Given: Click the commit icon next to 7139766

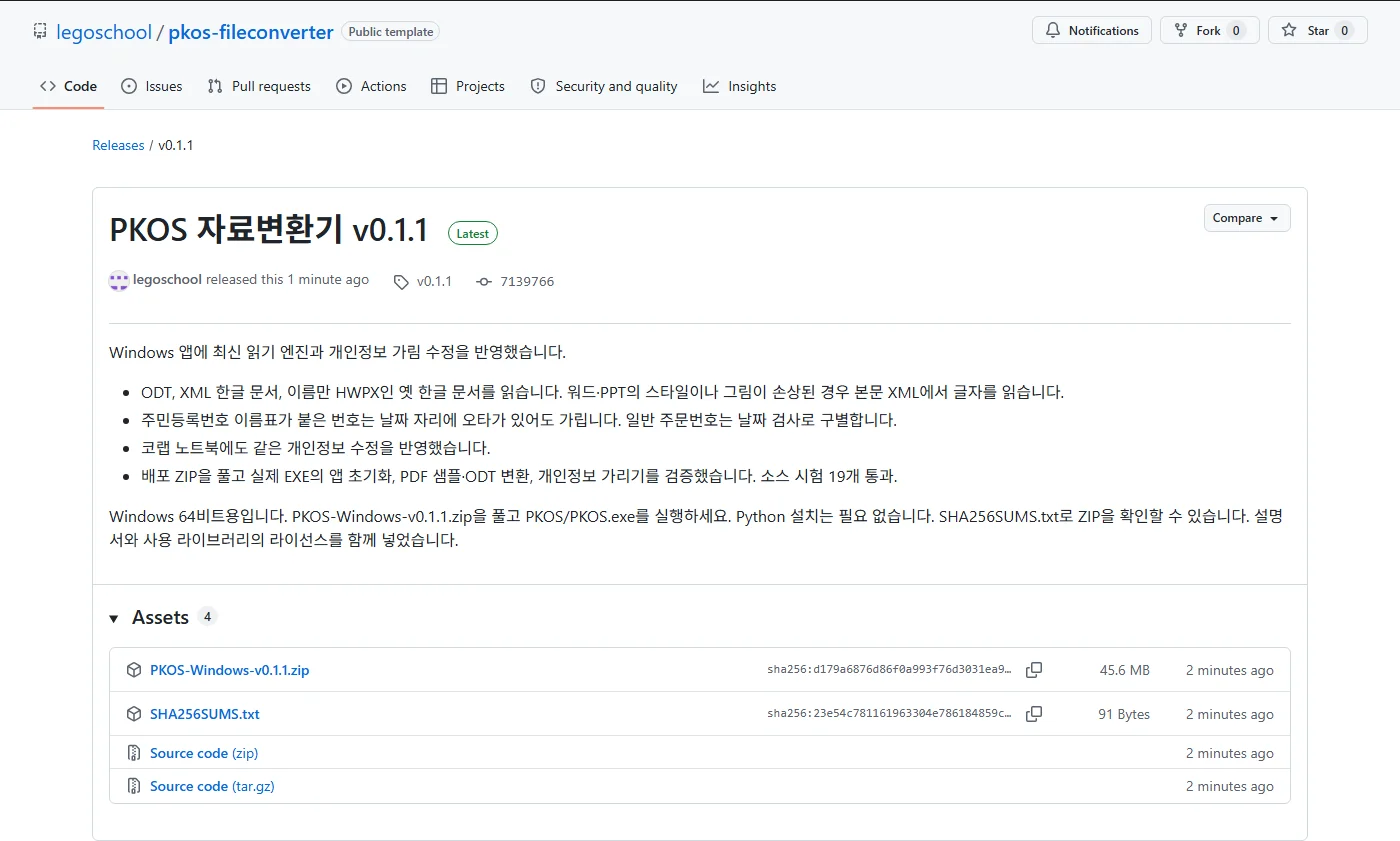Looking at the screenshot, I should [x=484, y=282].
